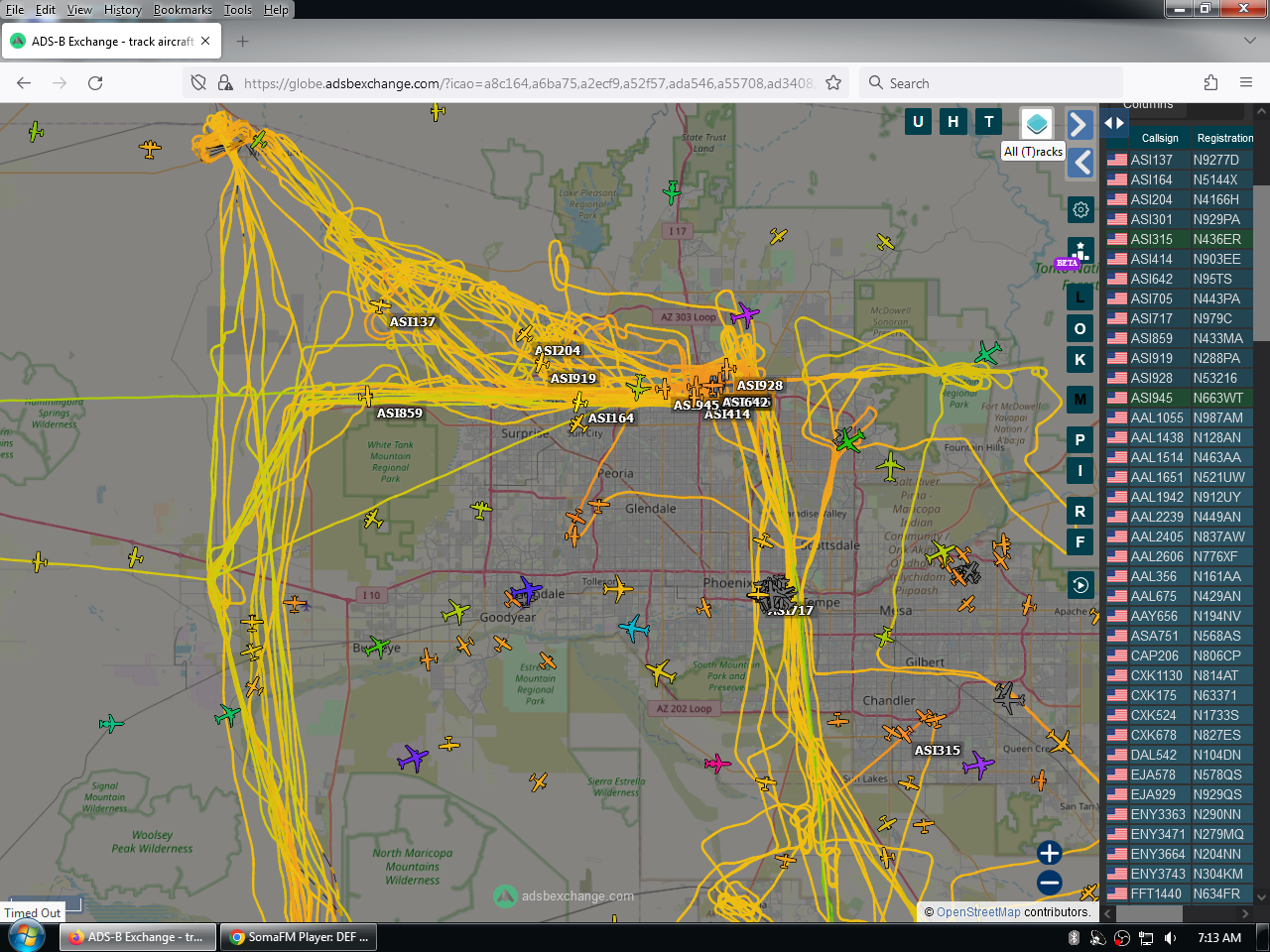
Task: Select ASI945 row in aircraft table
Action: pyautogui.click(x=1180, y=398)
